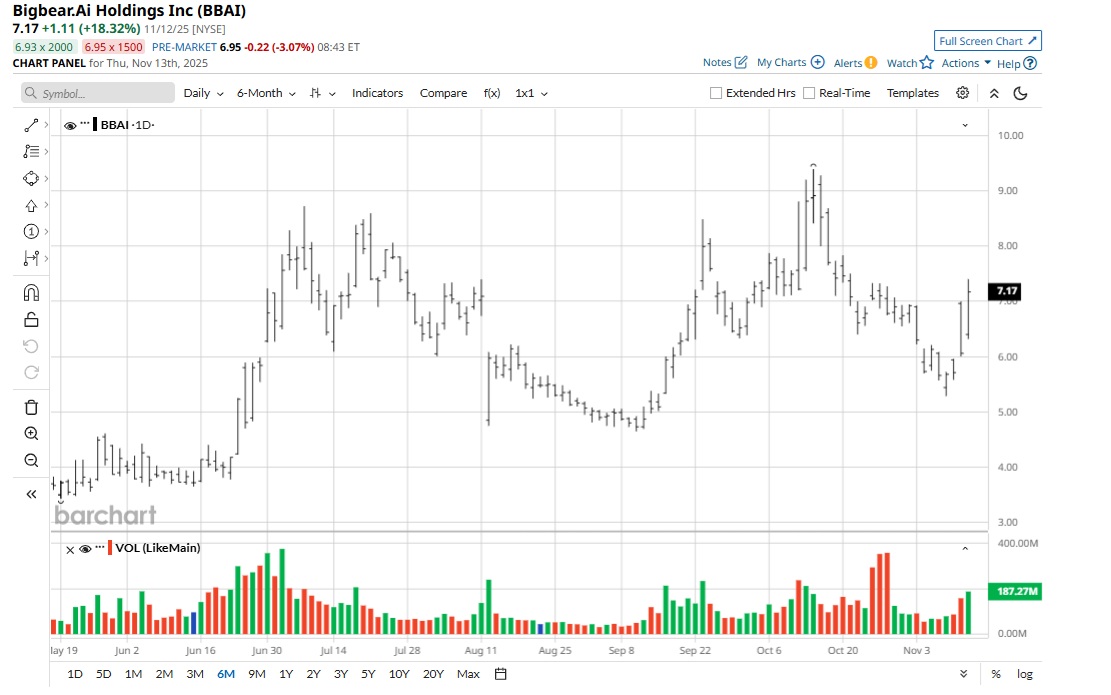This screenshot has width=1111, height=695.
Task: Switch to dark mode moon icon
Action: coord(1020,94)
